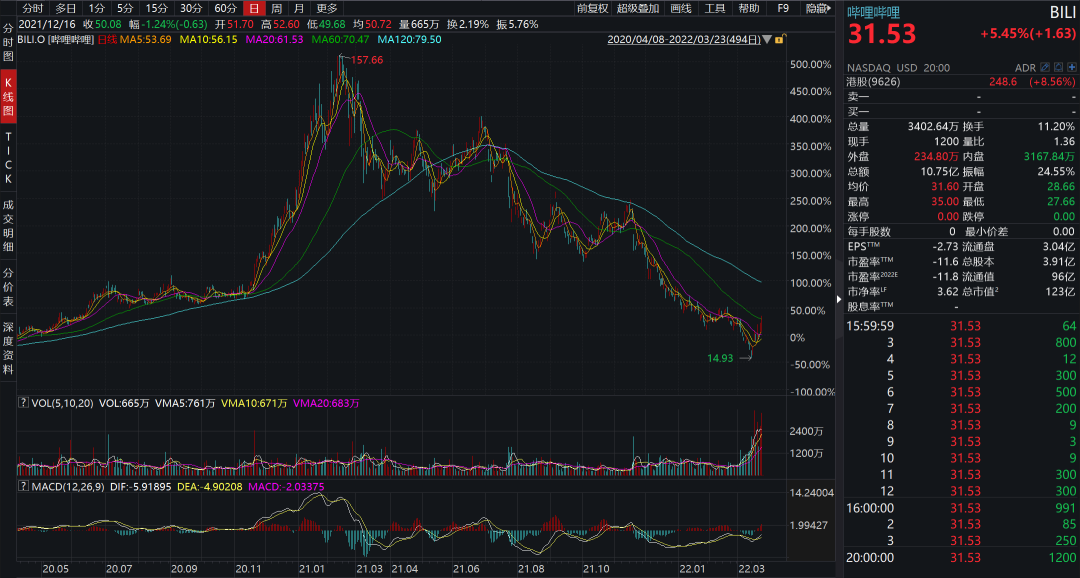
Task: Click the 31.53 large last price
Action: (x=882, y=34)
